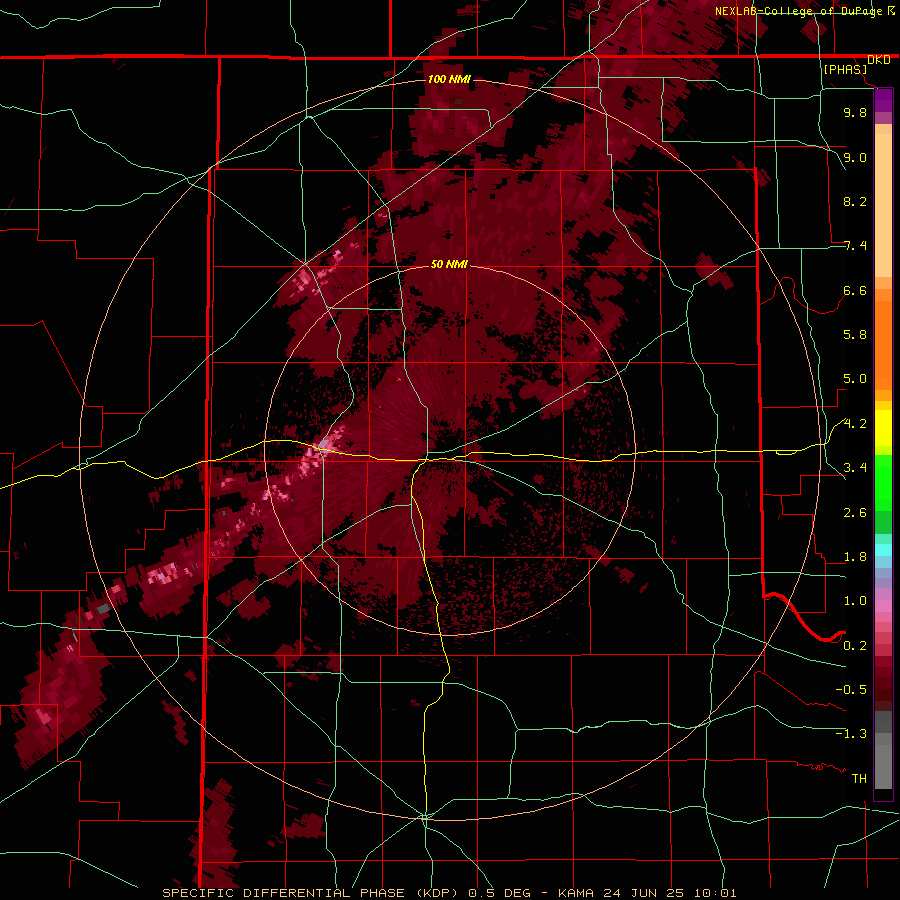Click the KAMA radar site identifier
Viewport: 900px width, 900px height.
575,893
